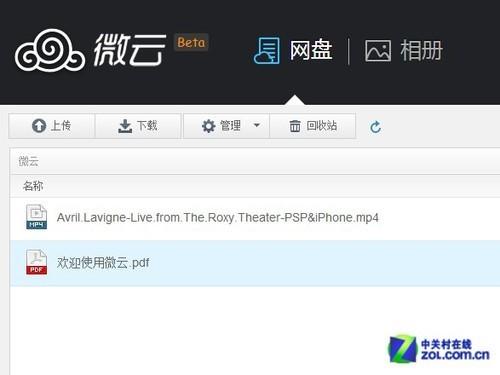Open the 网盘 tab label
Viewport: 500px width, 375px height.
pos(311,50)
